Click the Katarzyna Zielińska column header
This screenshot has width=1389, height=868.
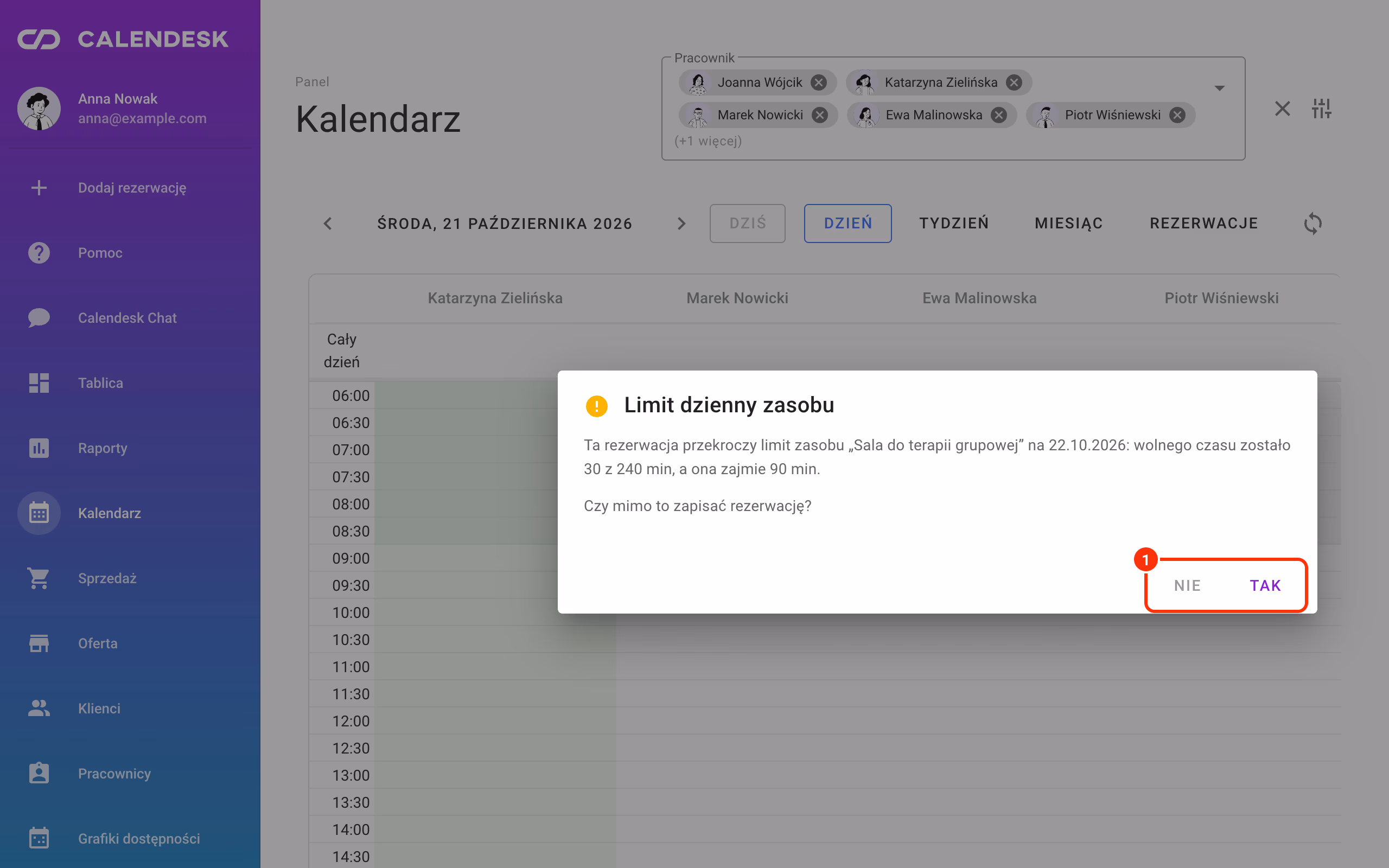tap(495, 298)
